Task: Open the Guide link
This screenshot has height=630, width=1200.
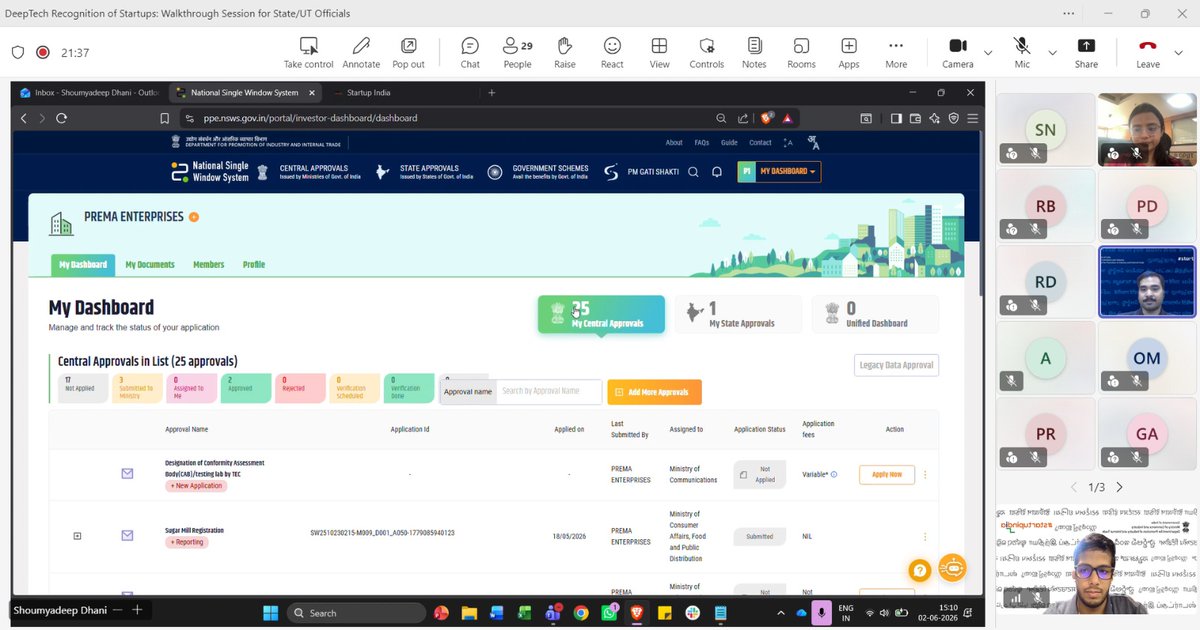Action: [x=729, y=143]
